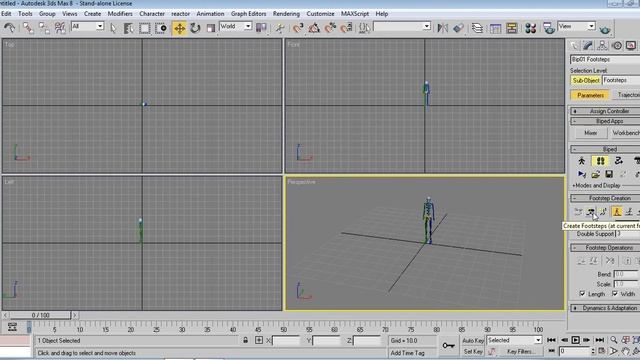
Task: Click the Set Key button
Action: coord(473,351)
